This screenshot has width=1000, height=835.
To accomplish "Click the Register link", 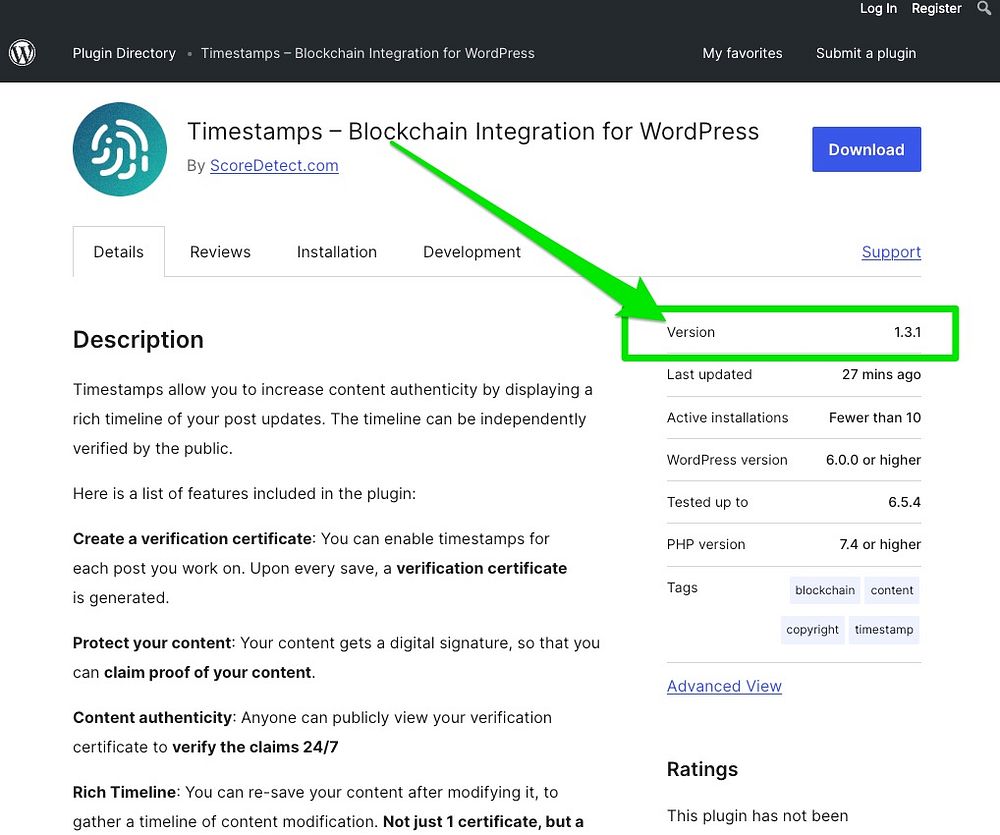I will point(936,8).
